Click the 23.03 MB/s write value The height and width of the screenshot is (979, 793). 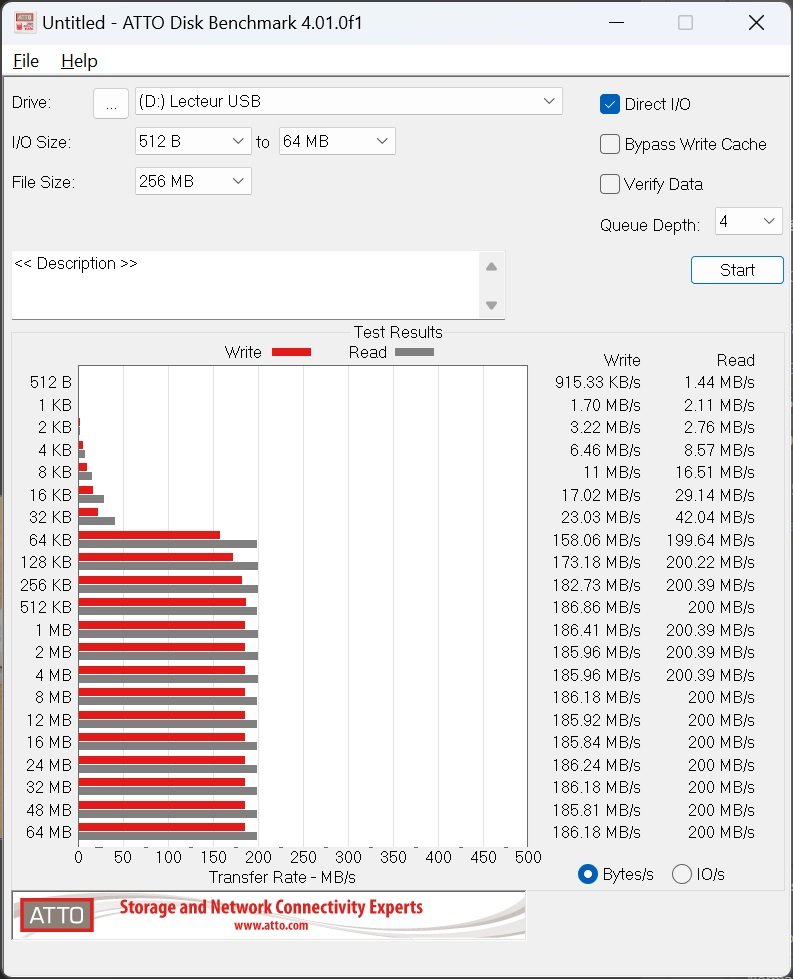601,518
